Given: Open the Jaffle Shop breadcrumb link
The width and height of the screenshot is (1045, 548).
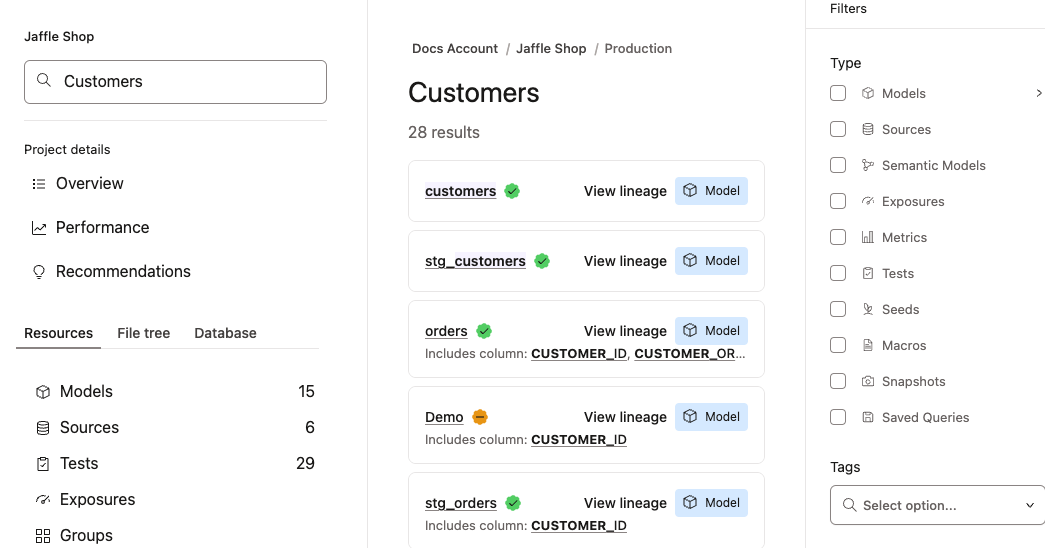Looking at the screenshot, I should [551, 48].
